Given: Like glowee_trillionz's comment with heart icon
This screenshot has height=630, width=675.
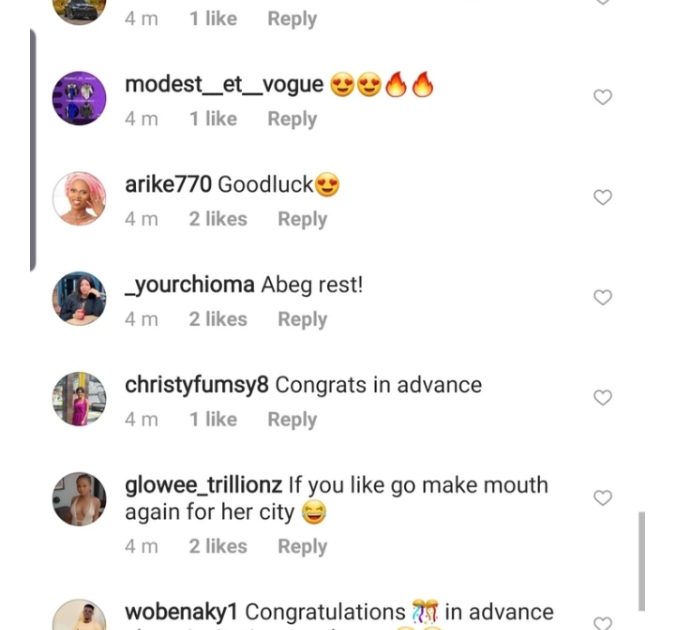Looking at the screenshot, I should pos(603,497).
